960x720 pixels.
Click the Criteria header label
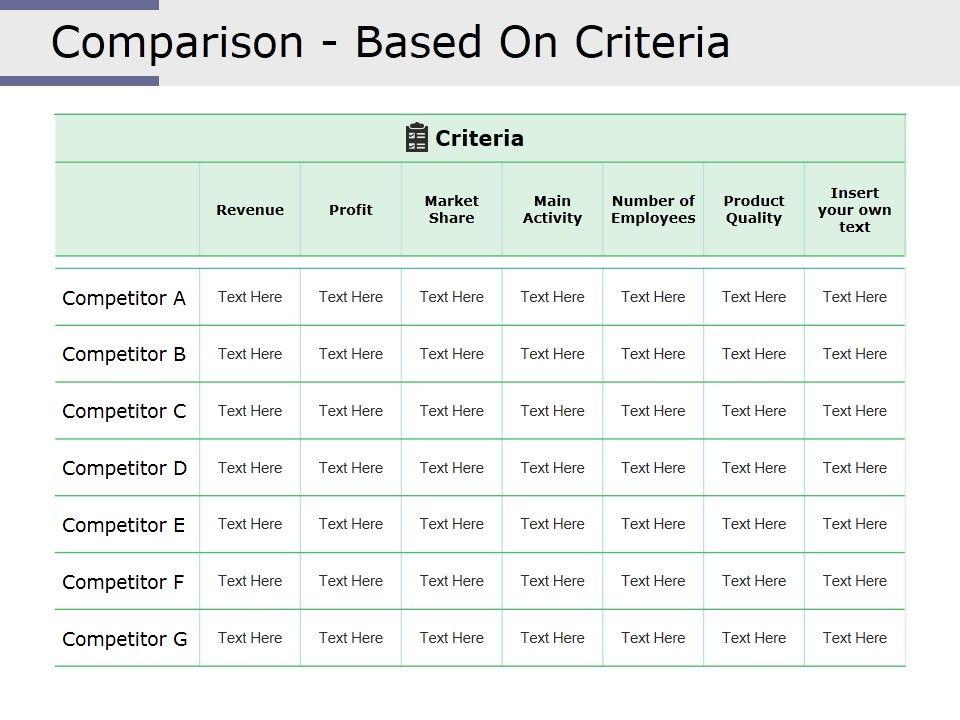point(479,138)
